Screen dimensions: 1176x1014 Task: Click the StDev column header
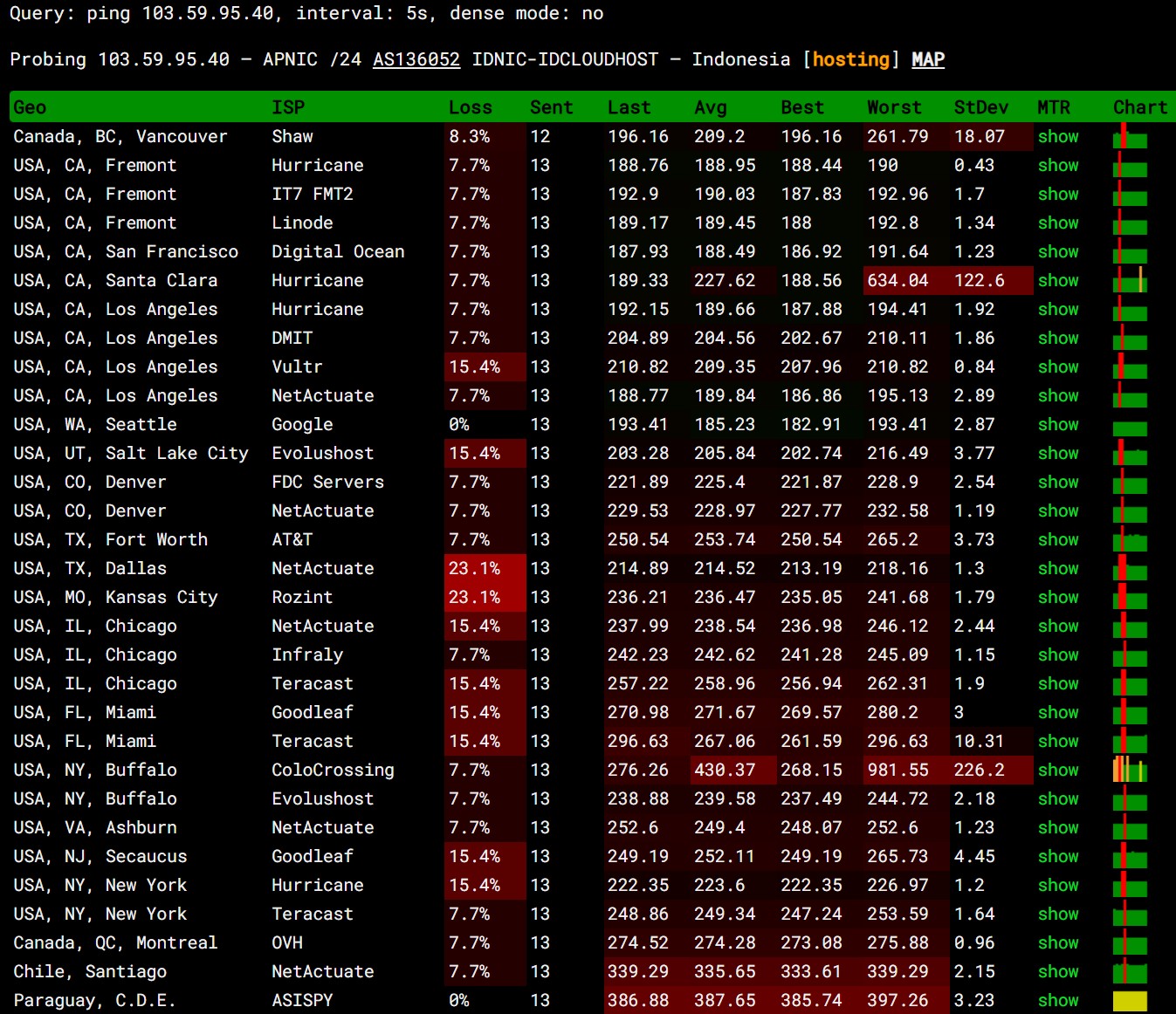[980, 107]
